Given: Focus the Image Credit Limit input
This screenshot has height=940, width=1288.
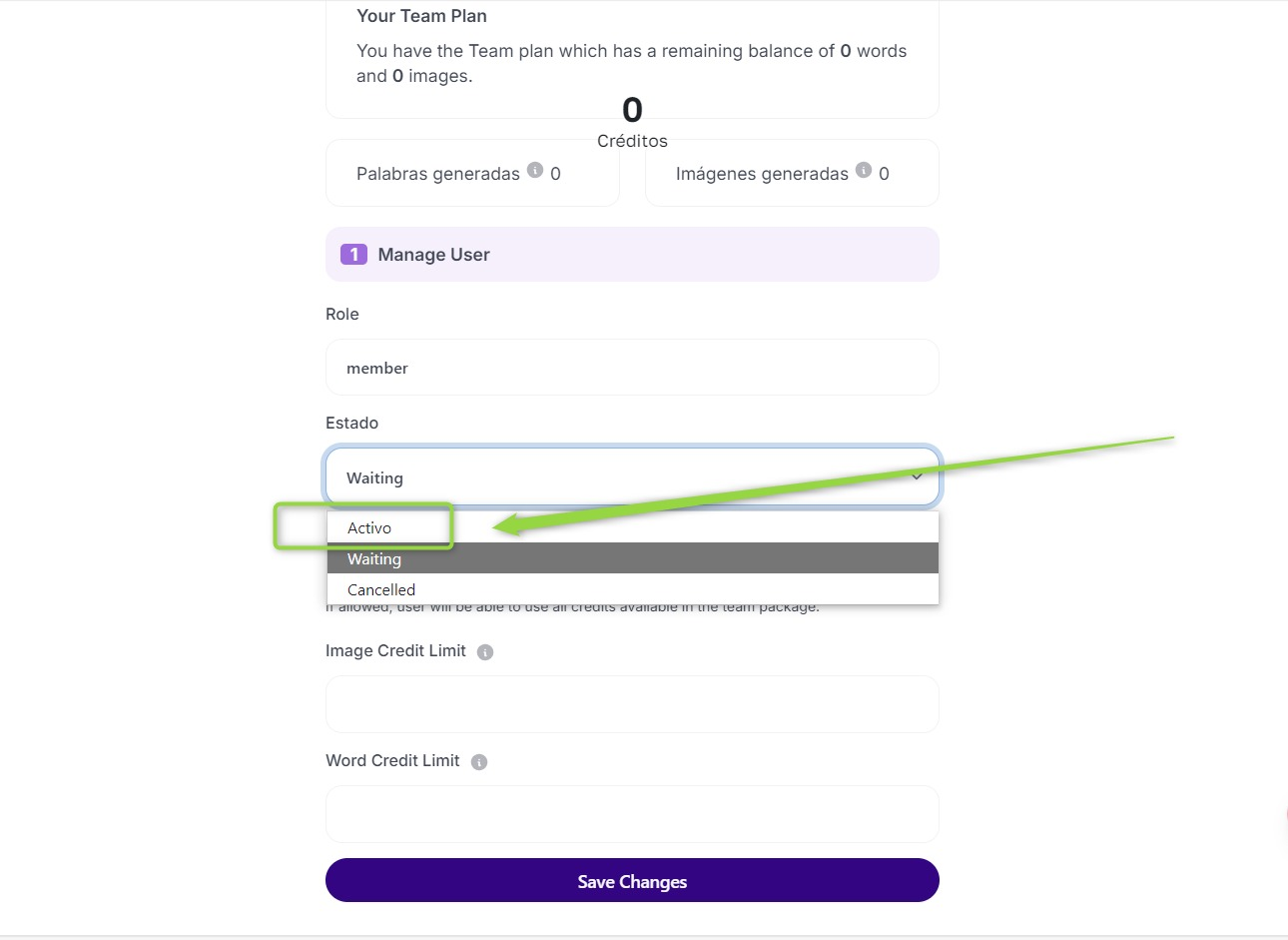Looking at the screenshot, I should click(x=632, y=704).
